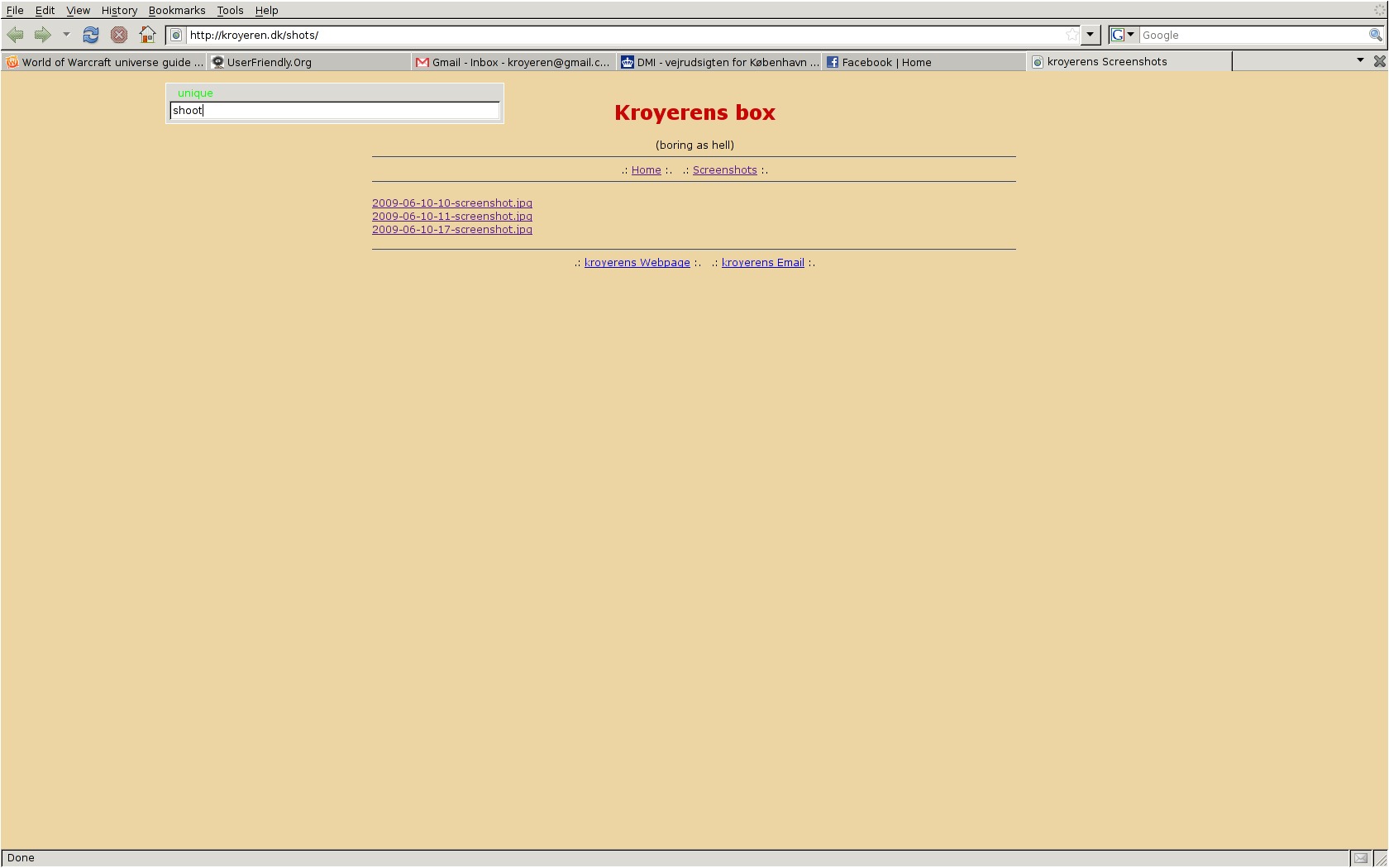Show the list of all tabs
This screenshot has height=868, width=1389.
click(x=1360, y=60)
